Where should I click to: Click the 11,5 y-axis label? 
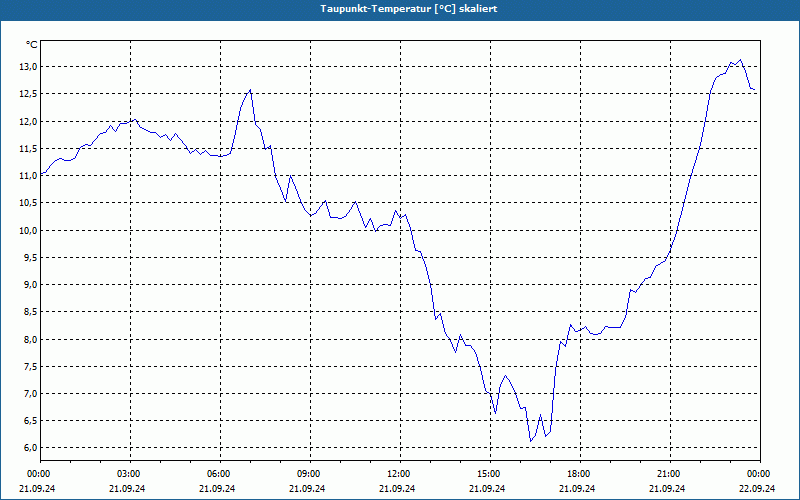(28, 148)
